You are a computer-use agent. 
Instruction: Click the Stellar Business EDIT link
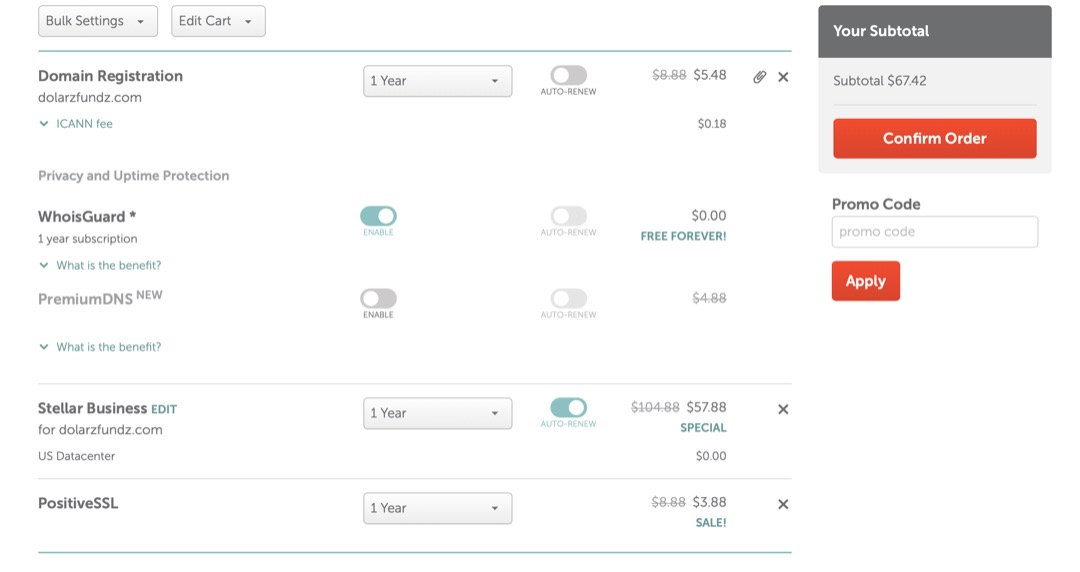(164, 409)
